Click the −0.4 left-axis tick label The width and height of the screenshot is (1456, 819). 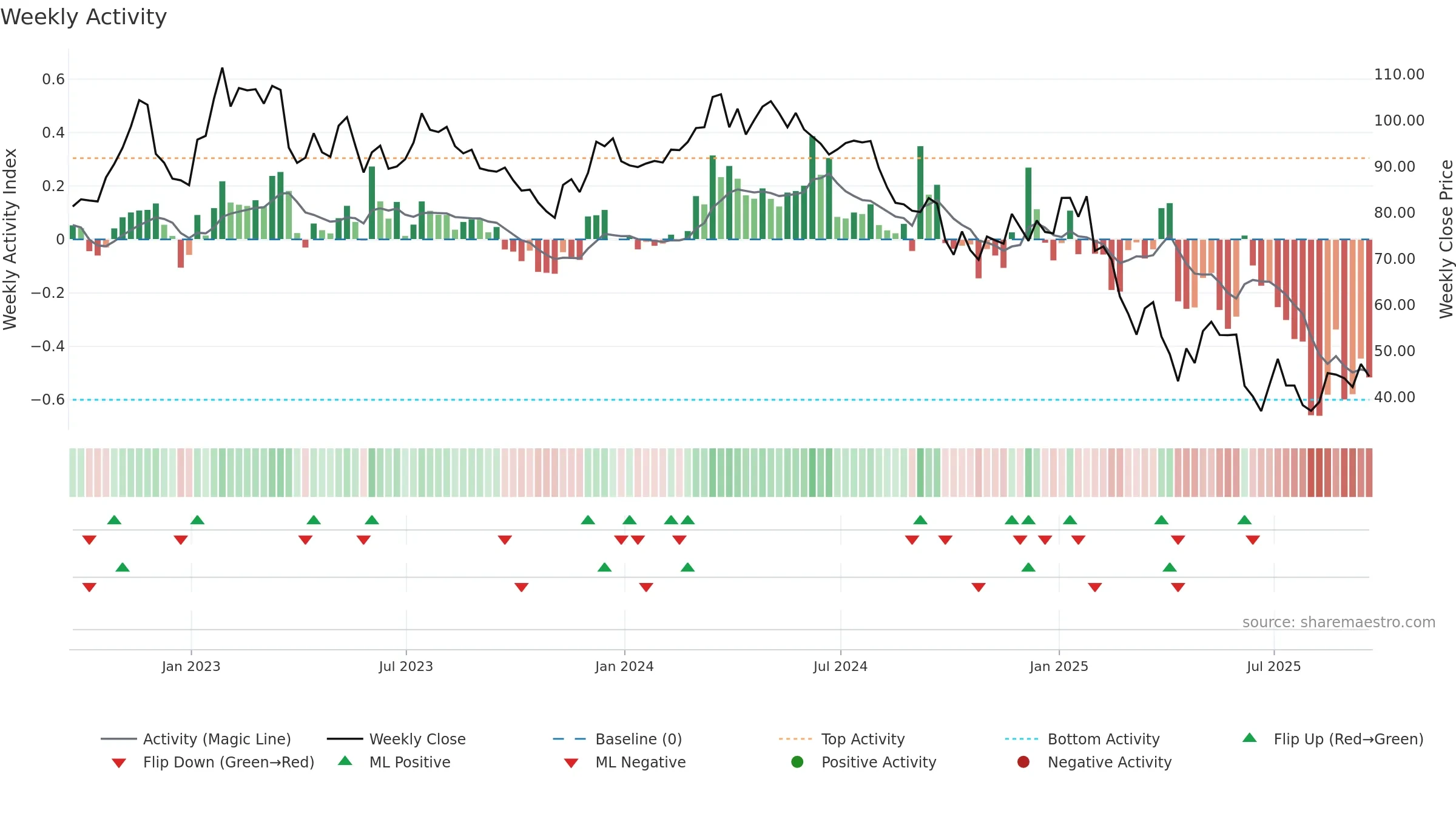pos(48,346)
